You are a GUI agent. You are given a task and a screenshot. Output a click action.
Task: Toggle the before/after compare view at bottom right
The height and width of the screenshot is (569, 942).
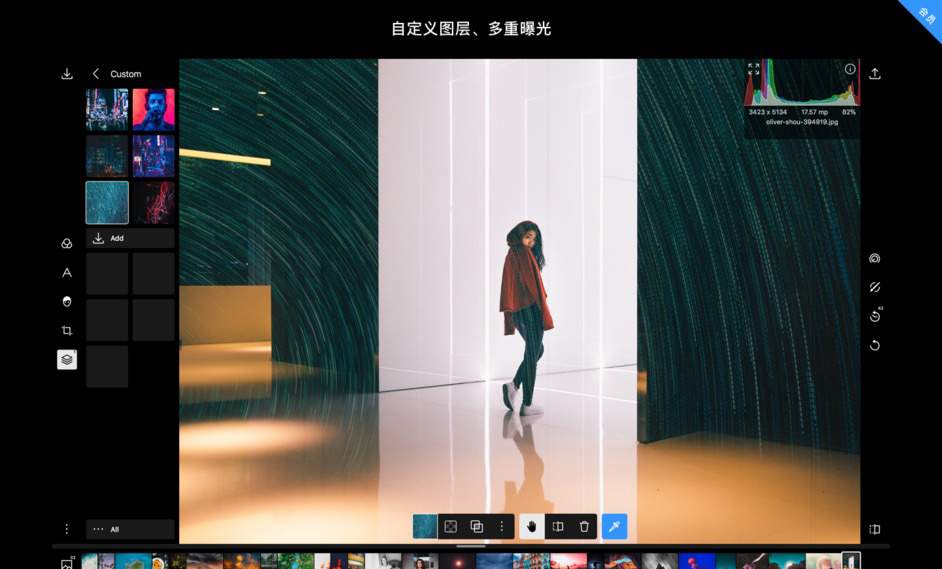tap(875, 529)
